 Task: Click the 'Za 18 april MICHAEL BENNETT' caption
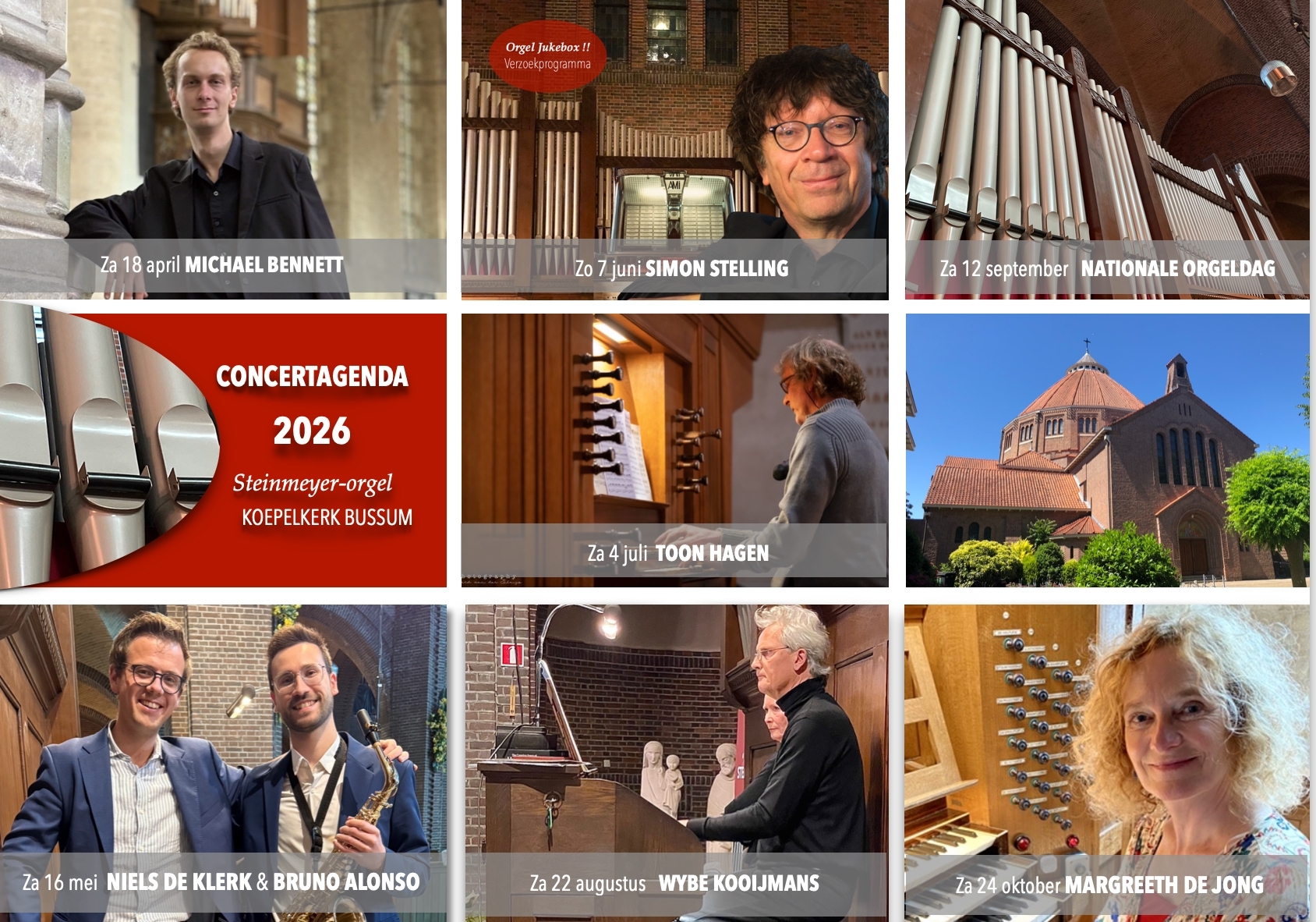[x=221, y=265]
